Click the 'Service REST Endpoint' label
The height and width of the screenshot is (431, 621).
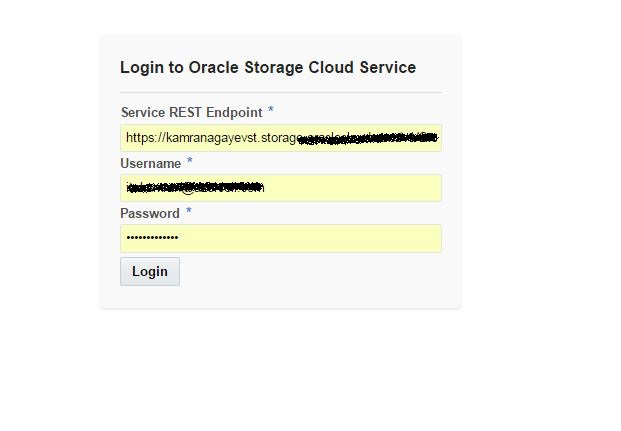point(191,112)
